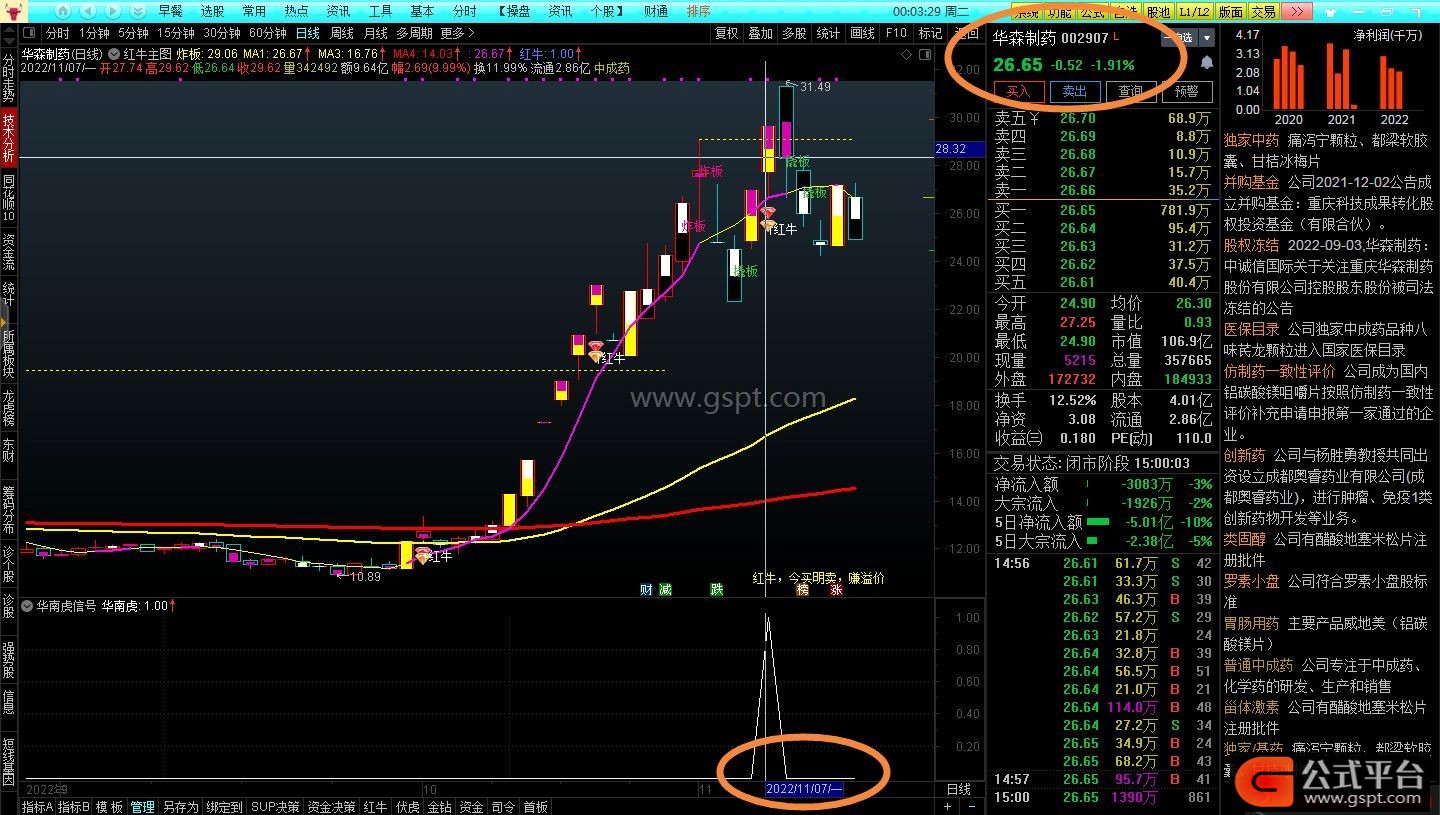Go to home via house icon

click(x=63, y=11)
